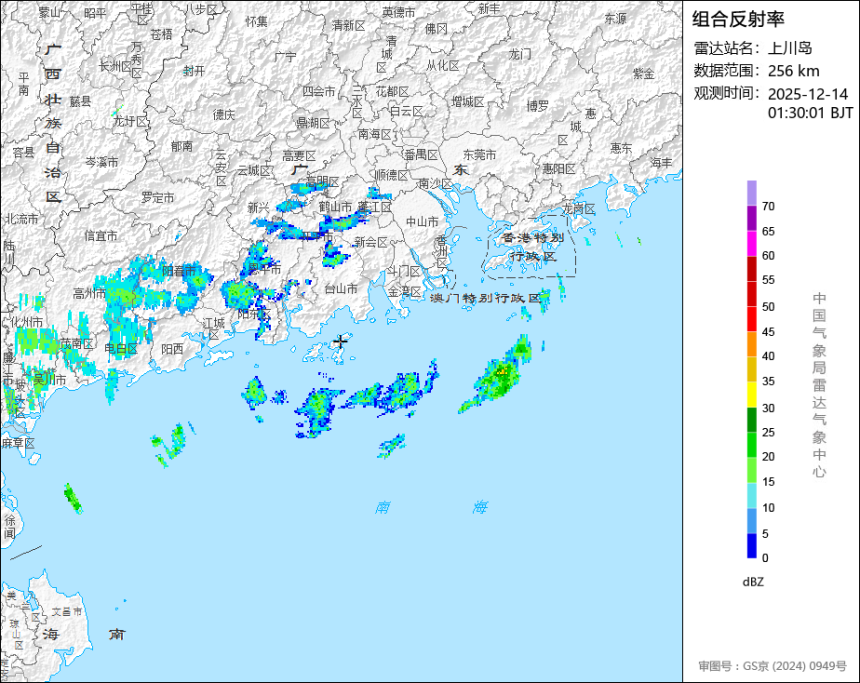Click the 70 value on the dBZ scale
Screen dimensions: 860x683
[768, 206]
